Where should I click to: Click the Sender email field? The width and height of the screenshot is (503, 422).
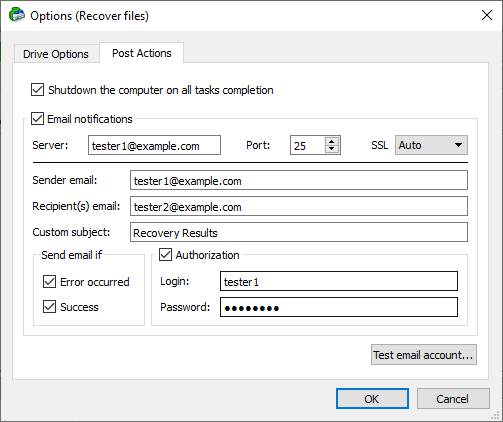tap(299, 180)
